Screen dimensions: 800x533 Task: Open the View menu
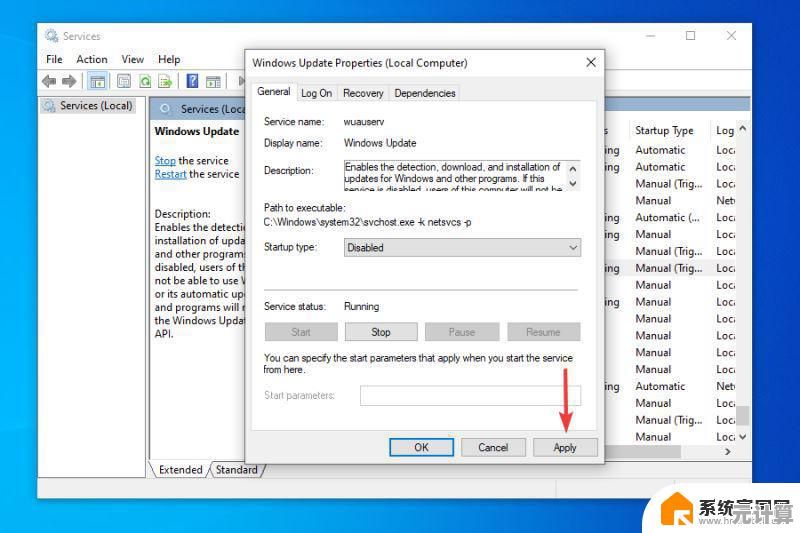click(x=133, y=59)
